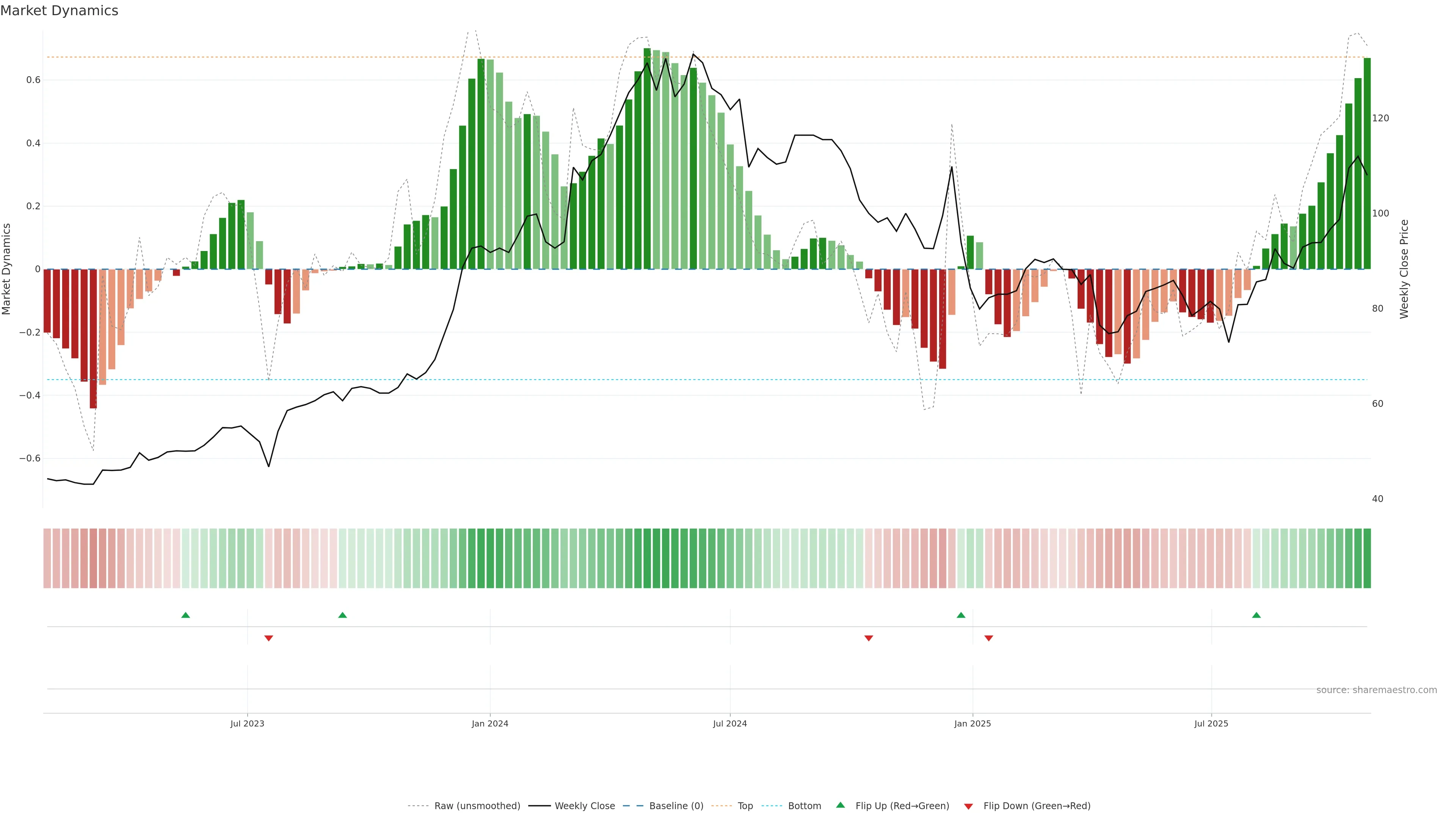Click the source: sharemaestro.com text

(x=1376, y=690)
